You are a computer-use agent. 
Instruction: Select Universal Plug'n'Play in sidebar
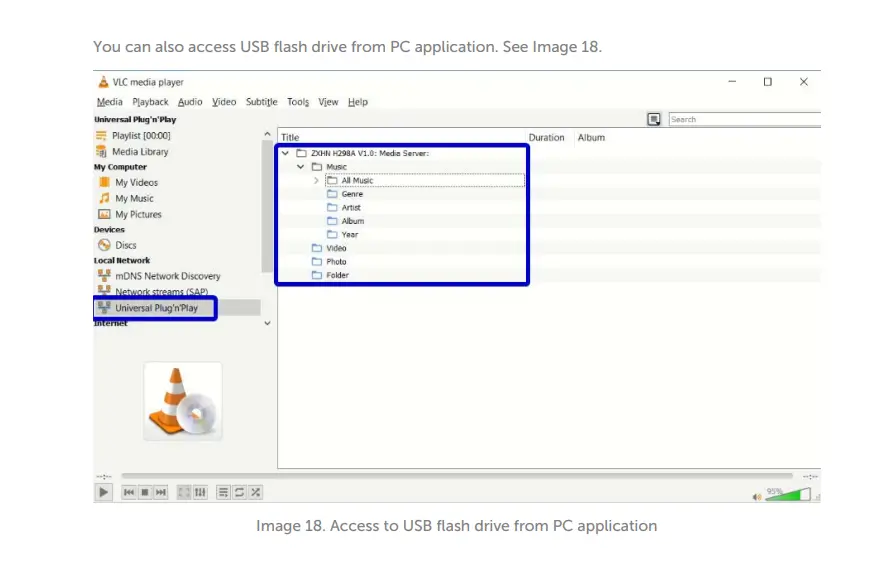pos(156,308)
